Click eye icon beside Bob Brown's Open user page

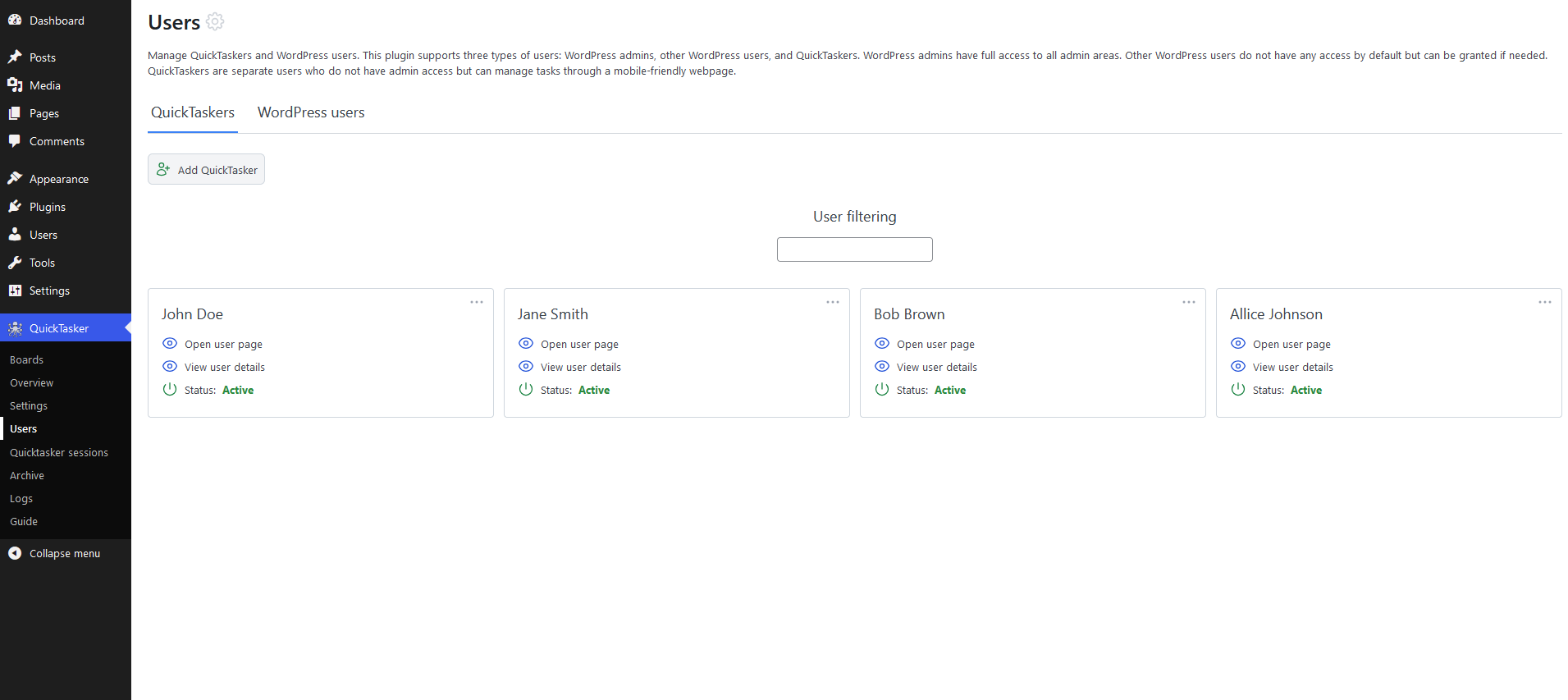point(882,343)
